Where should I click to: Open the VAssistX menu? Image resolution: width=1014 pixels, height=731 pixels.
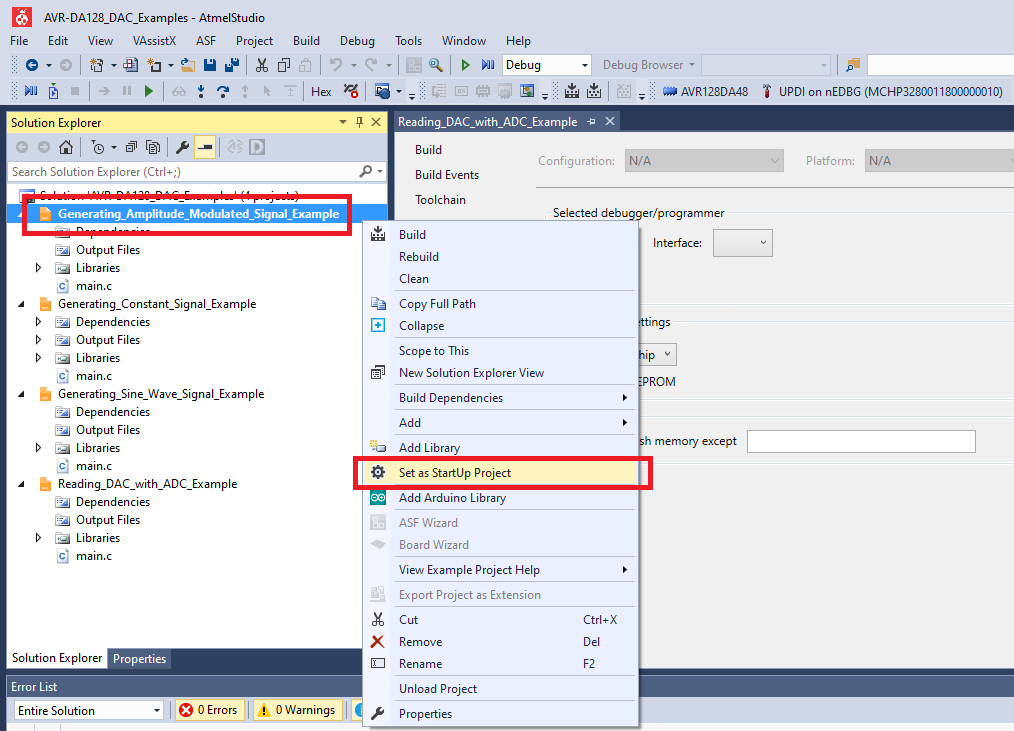tap(154, 41)
